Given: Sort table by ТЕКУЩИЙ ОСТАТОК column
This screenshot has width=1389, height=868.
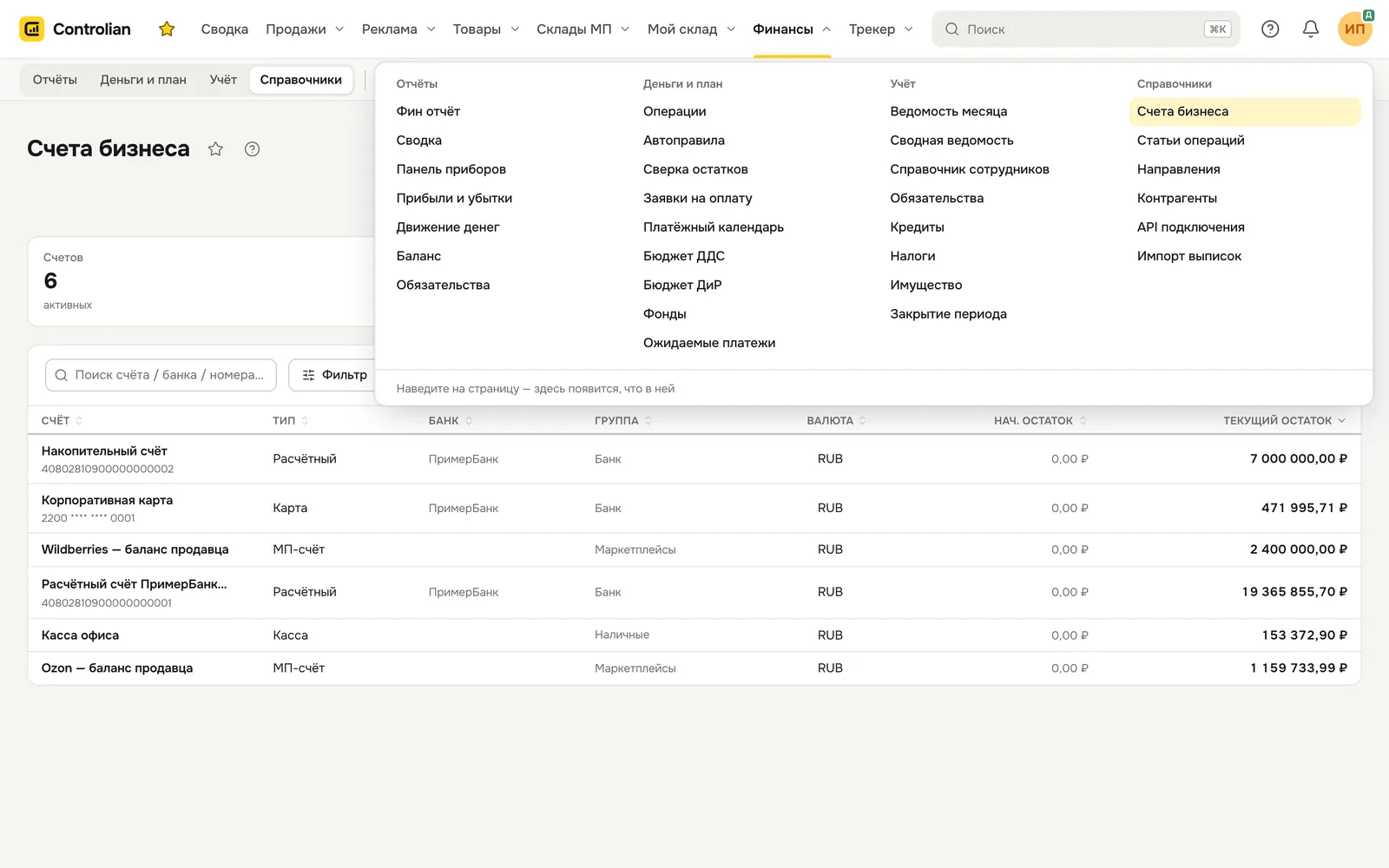Looking at the screenshot, I should pos(1285,421).
